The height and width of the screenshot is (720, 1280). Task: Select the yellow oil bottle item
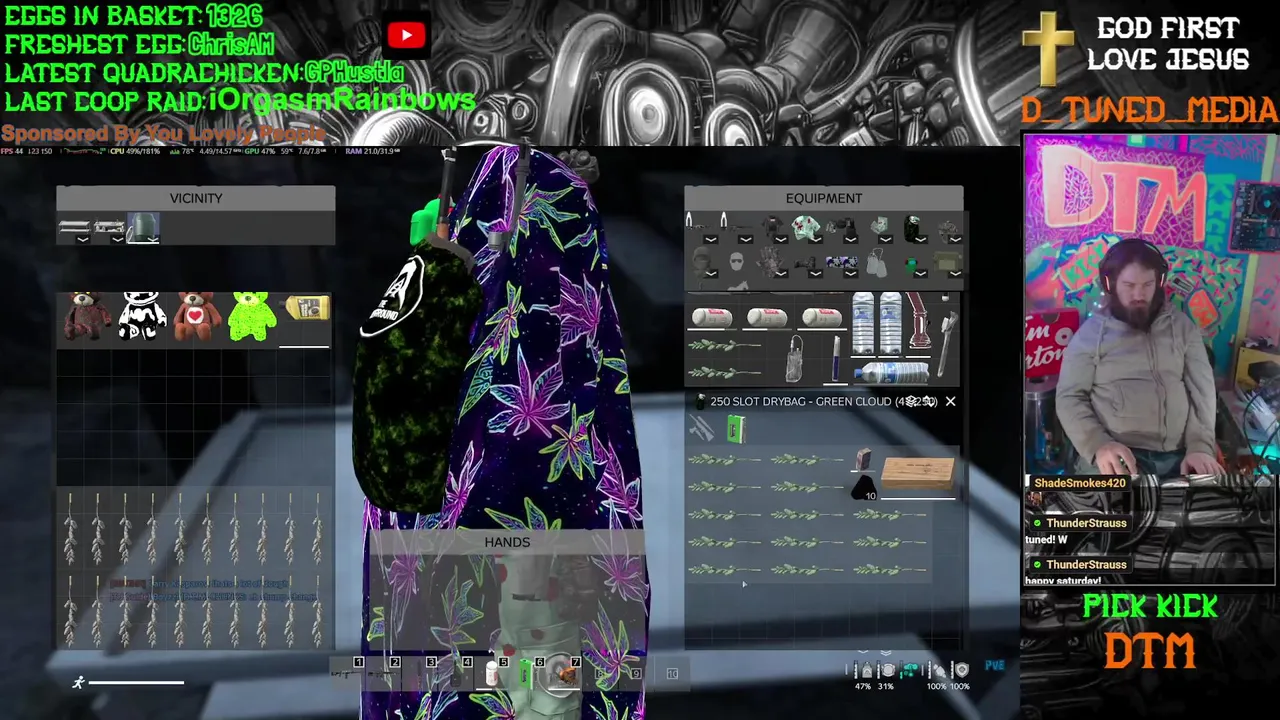(x=306, y=308)
